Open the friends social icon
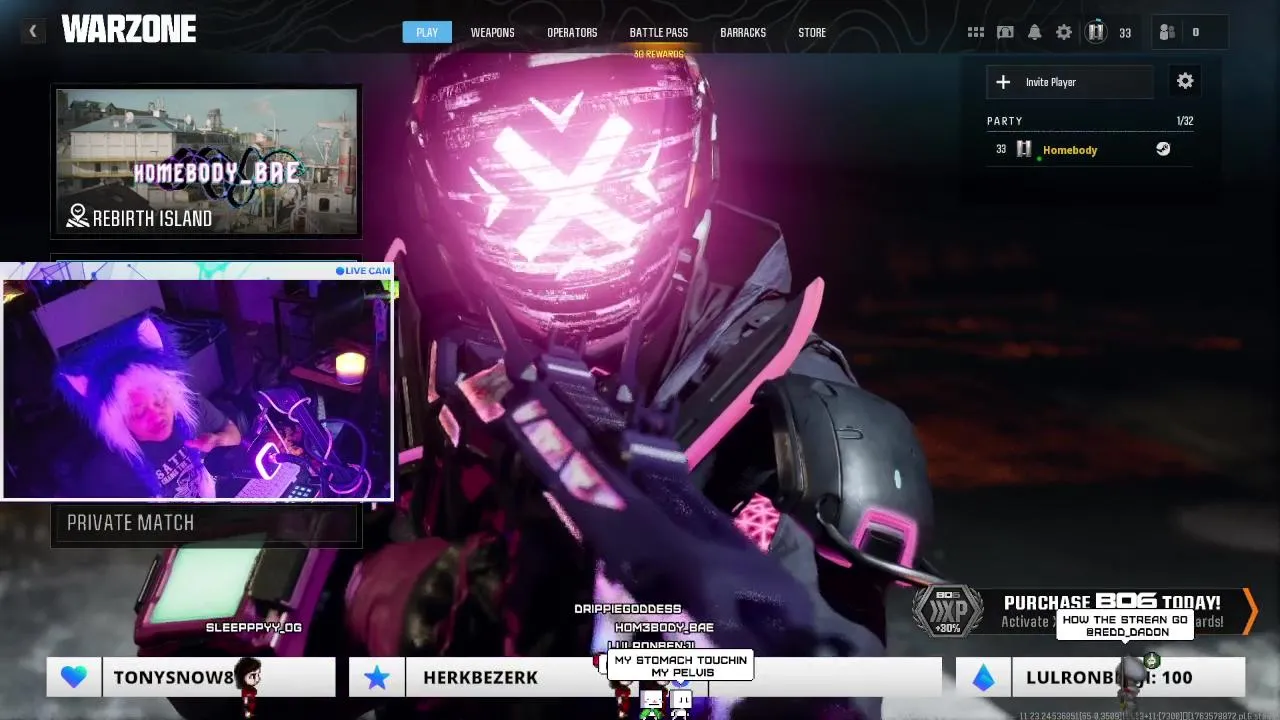 coord(1167,32)
